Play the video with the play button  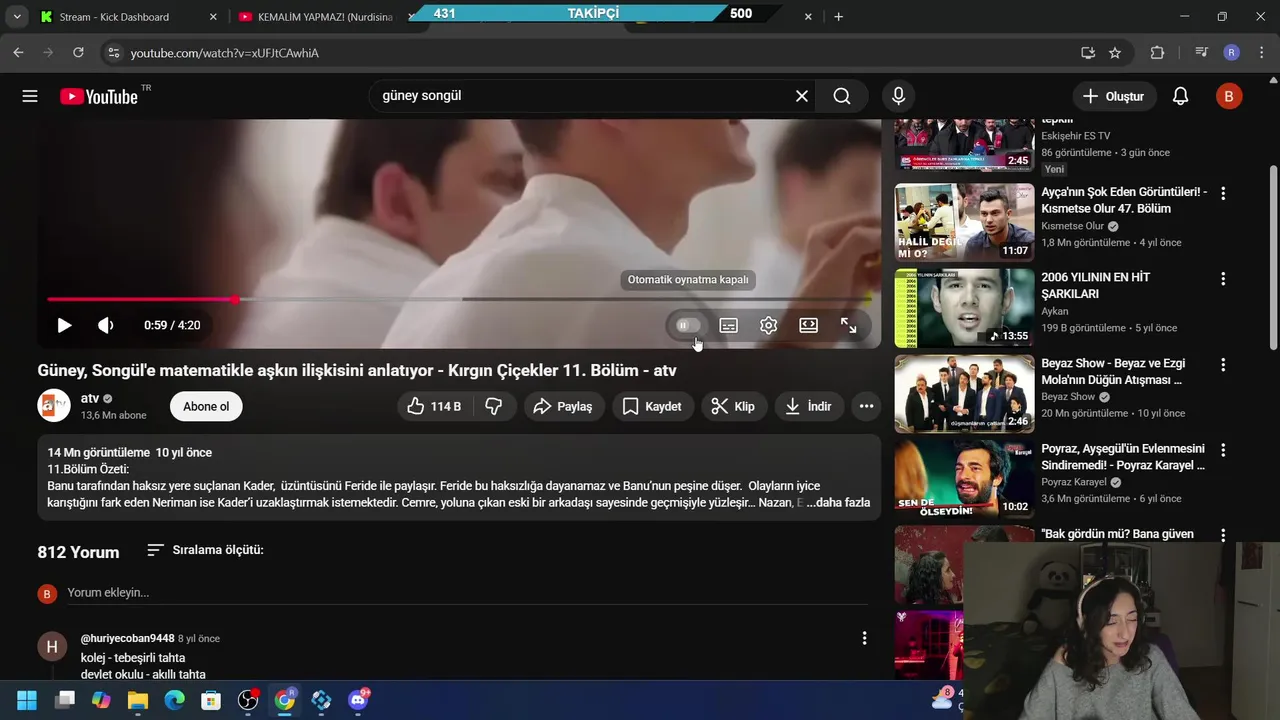tap(64, 325)
